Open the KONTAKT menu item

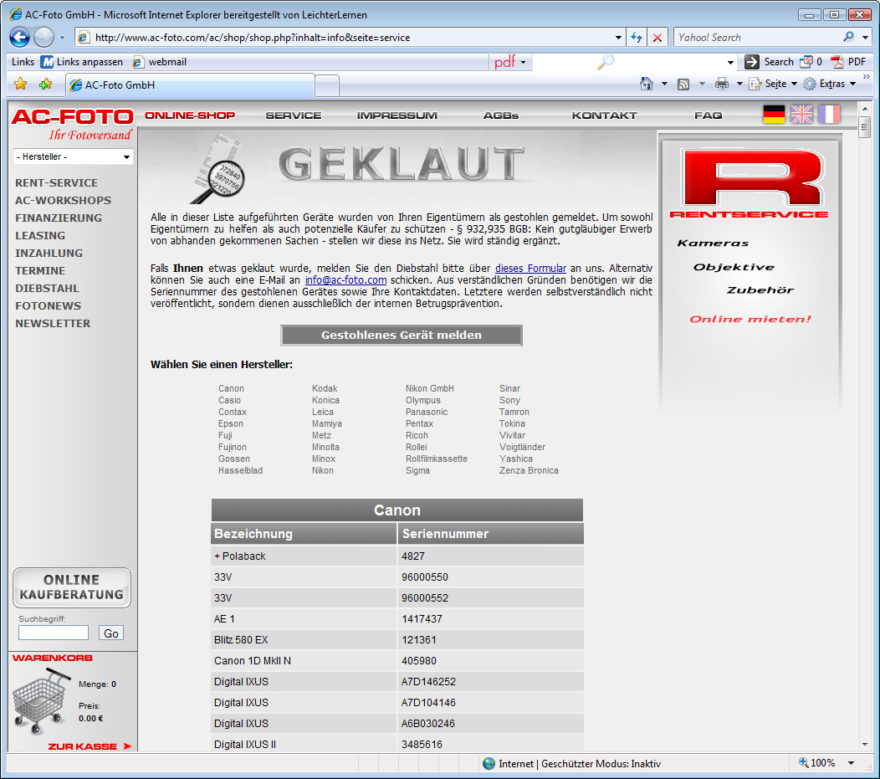(x=604, y=116)
